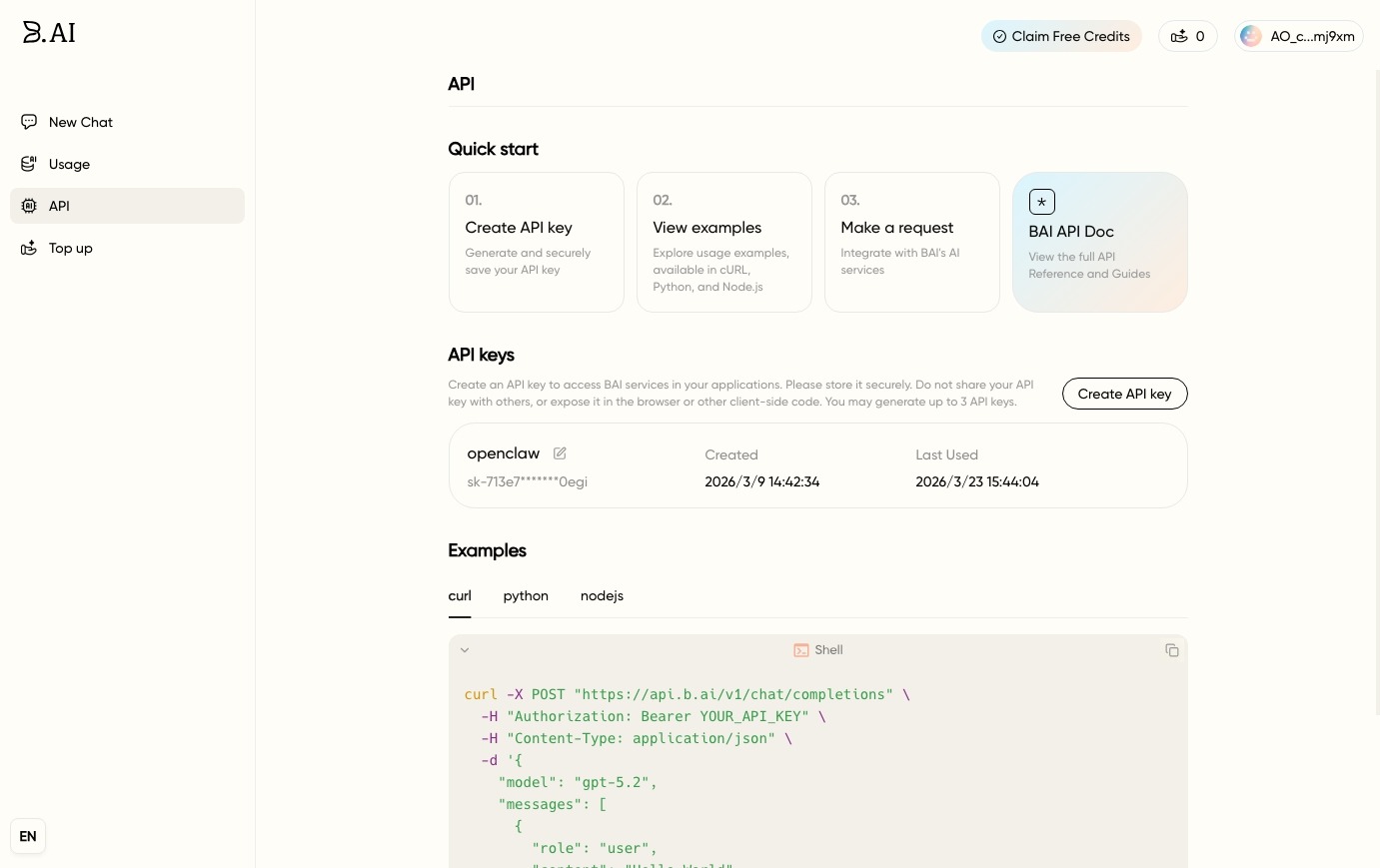Collapse the Shell code block
This screenshot has width=1380, height=868.
pos(465,650)
